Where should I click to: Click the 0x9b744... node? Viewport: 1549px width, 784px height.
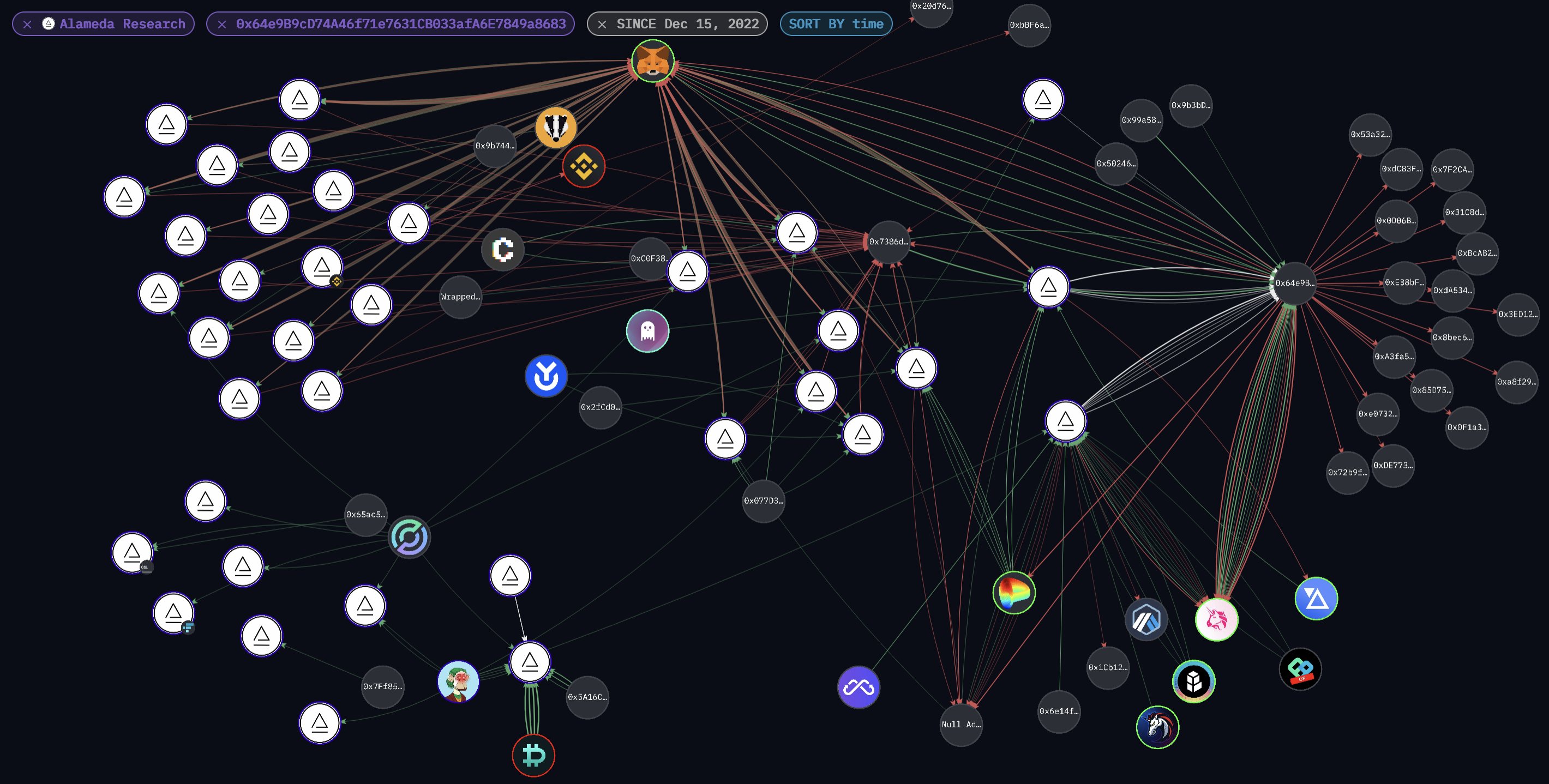pyautogui.click(x=495, y=146)
